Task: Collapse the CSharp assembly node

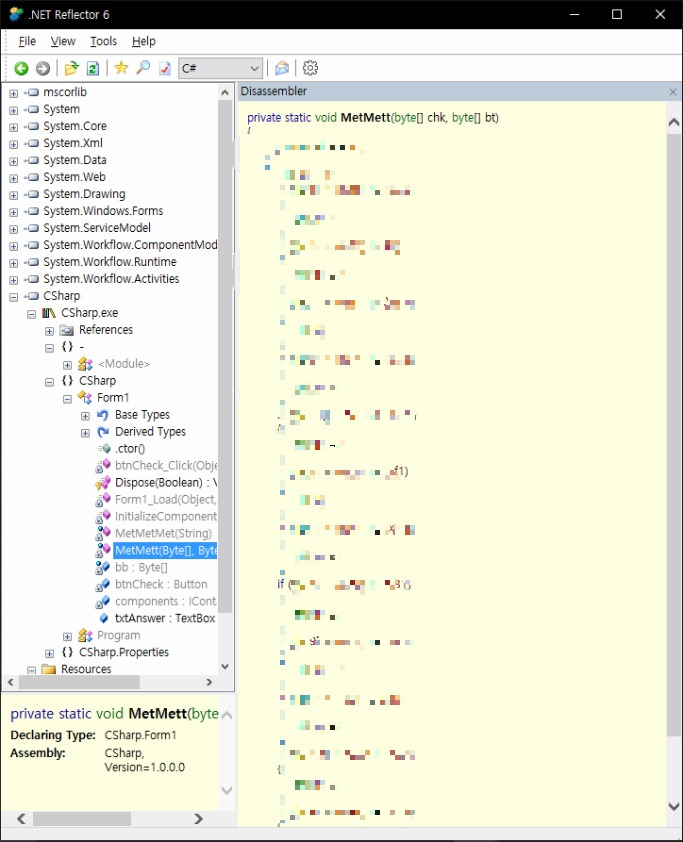Action: click(13, 296)
